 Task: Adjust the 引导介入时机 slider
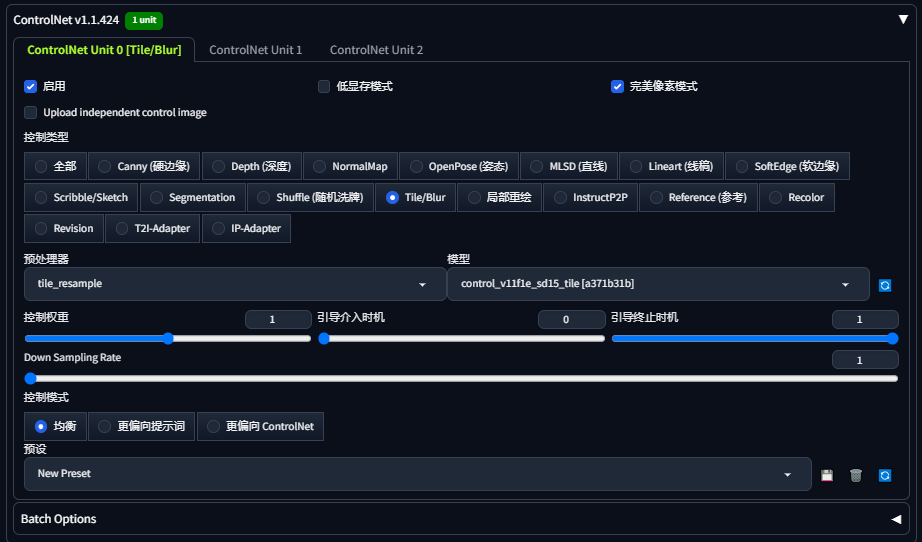(x=464, y=339)
